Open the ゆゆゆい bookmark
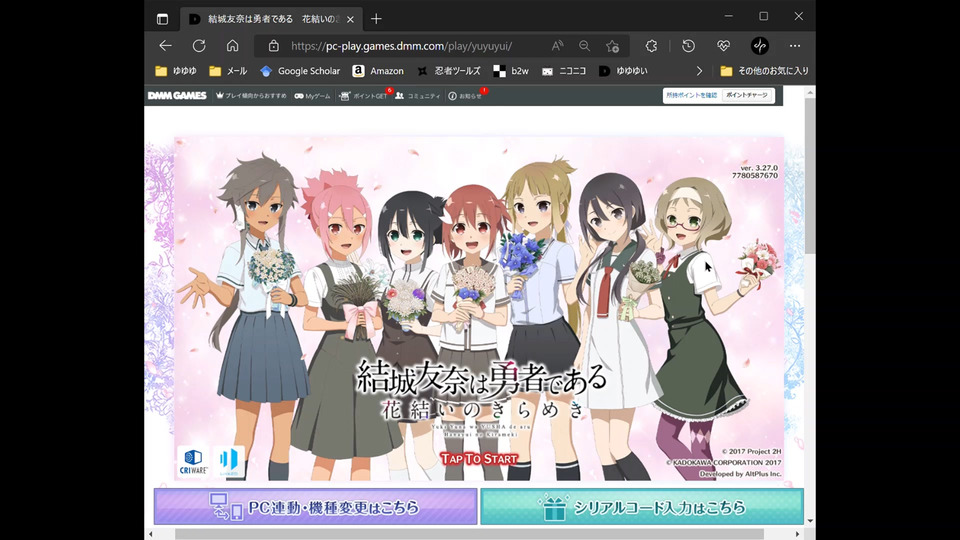This screenshot has width=960, height=540. point(623,71)
